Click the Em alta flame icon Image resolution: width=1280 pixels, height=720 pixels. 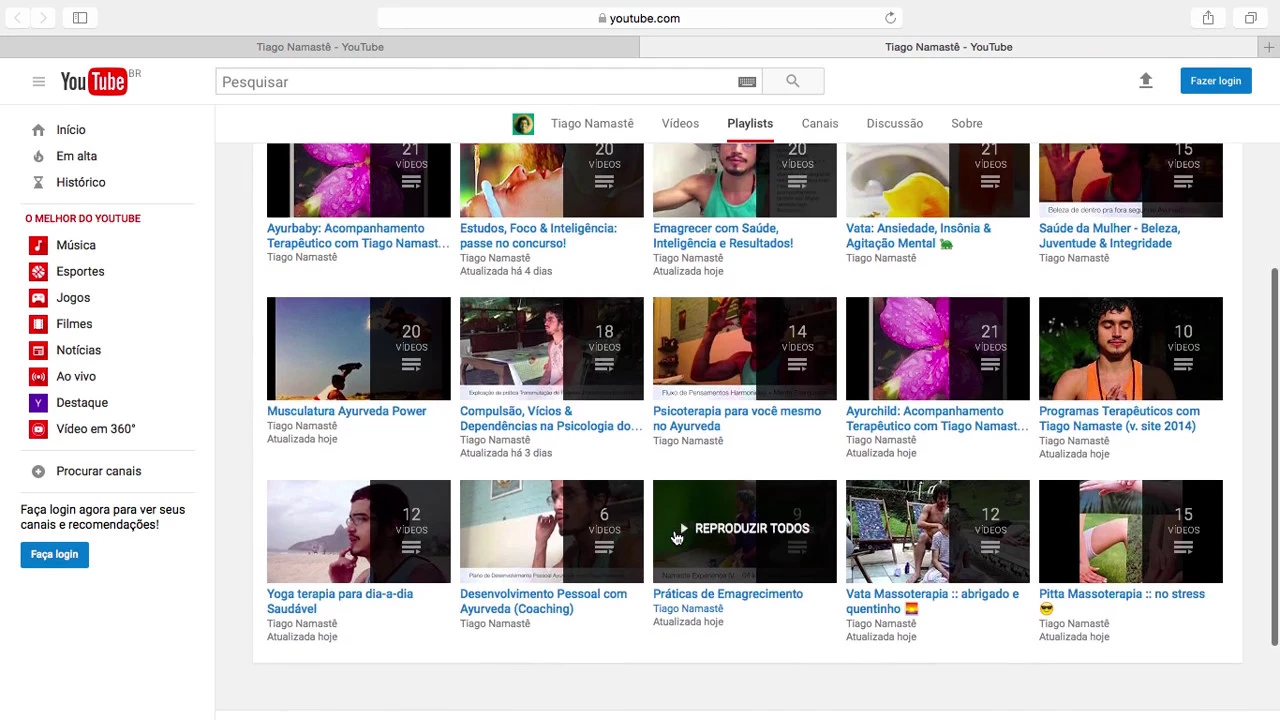pos(38,156)
